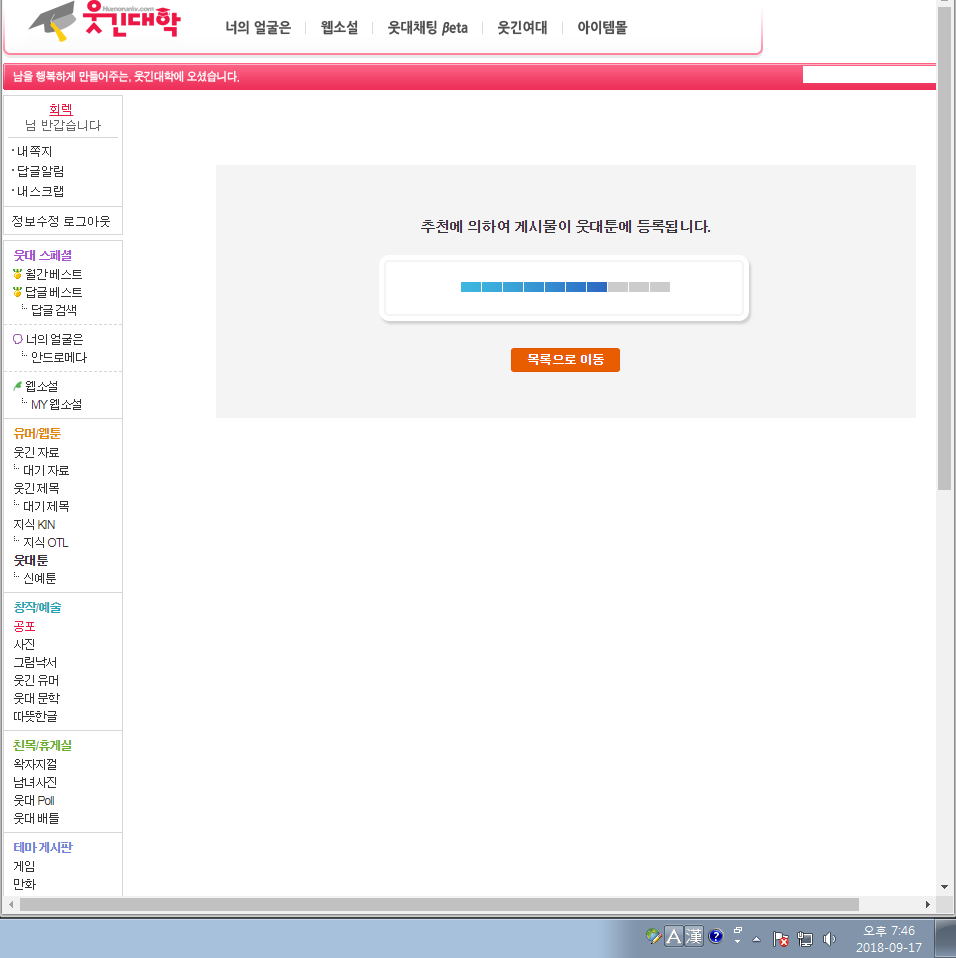Open 웃대채팅 βeta in top menu

pyautogui.click(x=428, y=27)
